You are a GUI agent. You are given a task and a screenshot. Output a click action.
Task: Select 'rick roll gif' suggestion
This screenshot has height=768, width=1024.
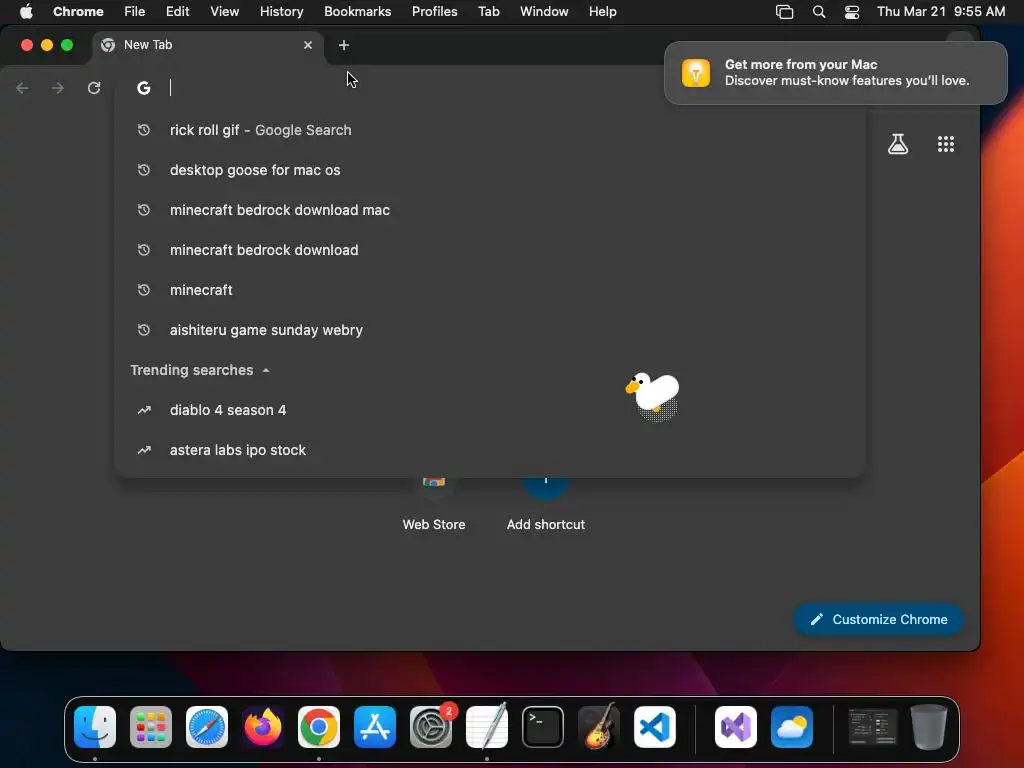point(490,130)
